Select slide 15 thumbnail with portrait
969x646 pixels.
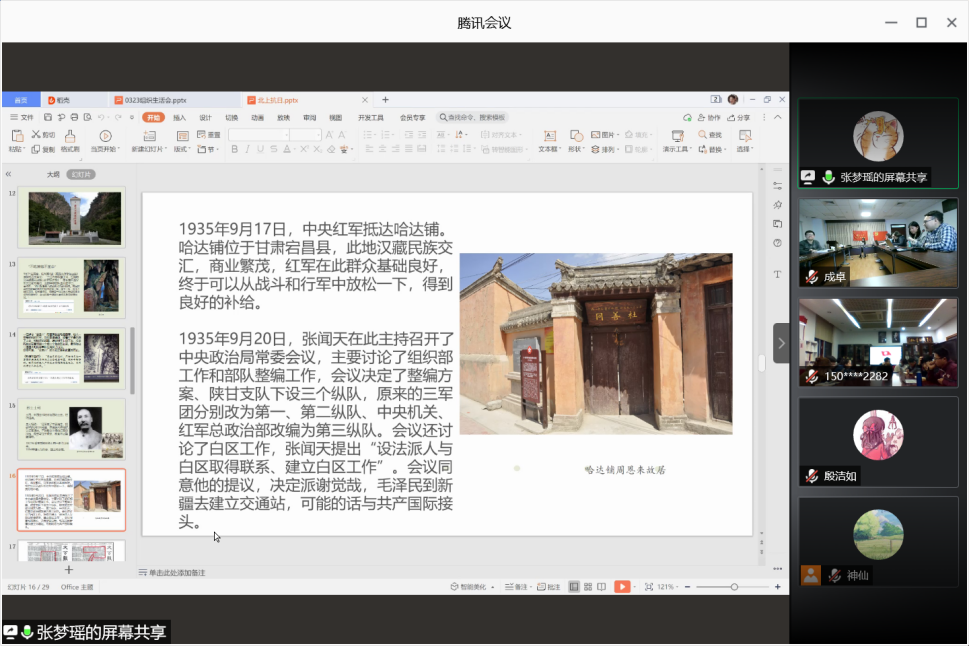coord(72,429)
